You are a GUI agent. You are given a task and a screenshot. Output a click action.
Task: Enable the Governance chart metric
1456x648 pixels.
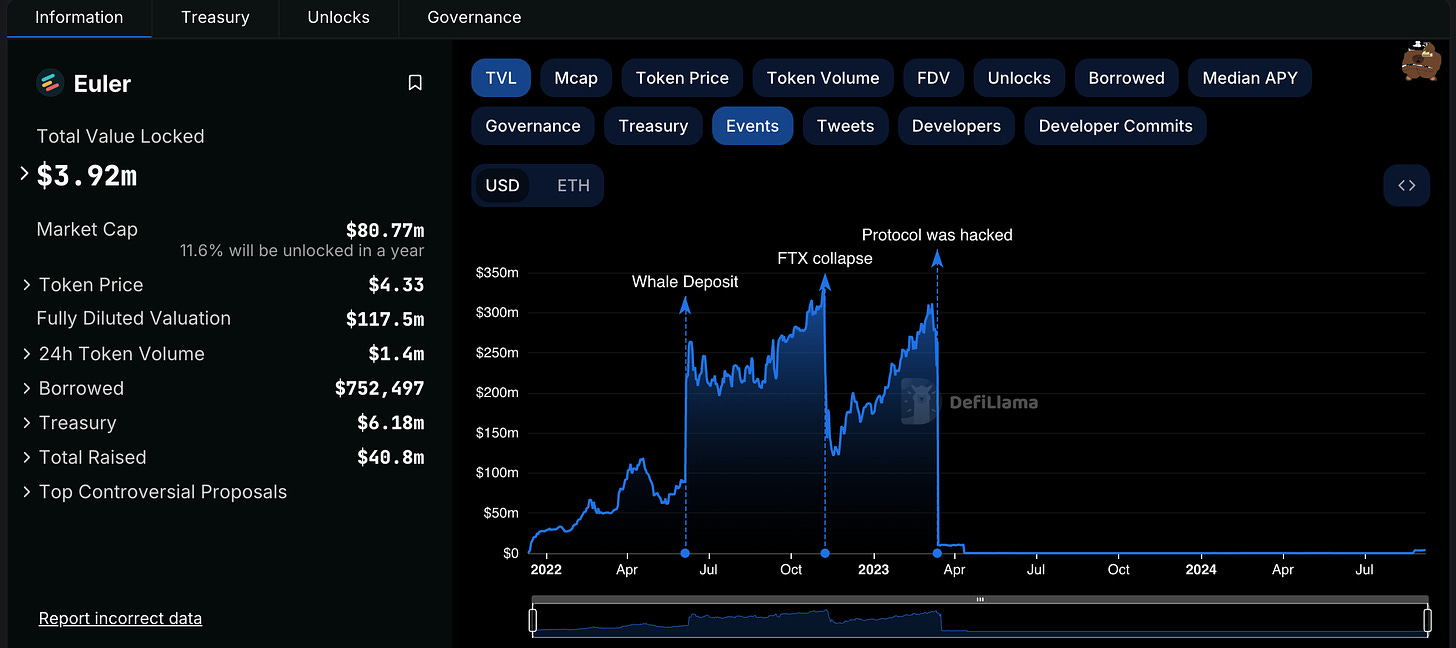533,126
